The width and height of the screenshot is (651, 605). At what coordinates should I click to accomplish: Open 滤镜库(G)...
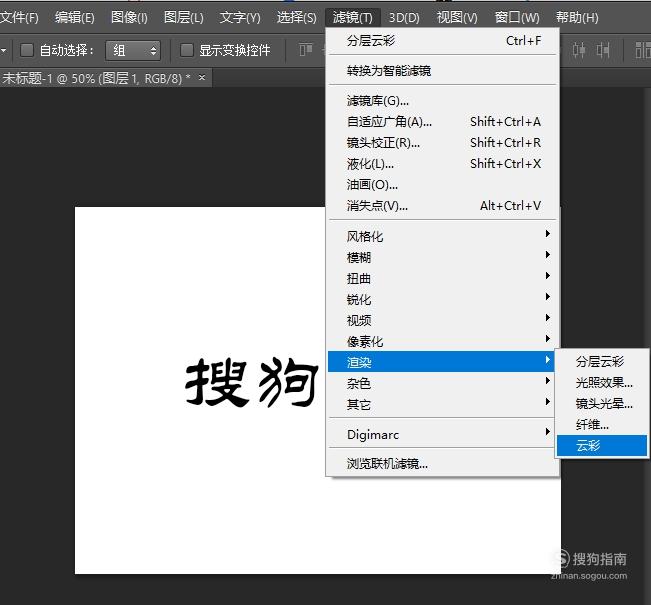[x=443, y=100]
